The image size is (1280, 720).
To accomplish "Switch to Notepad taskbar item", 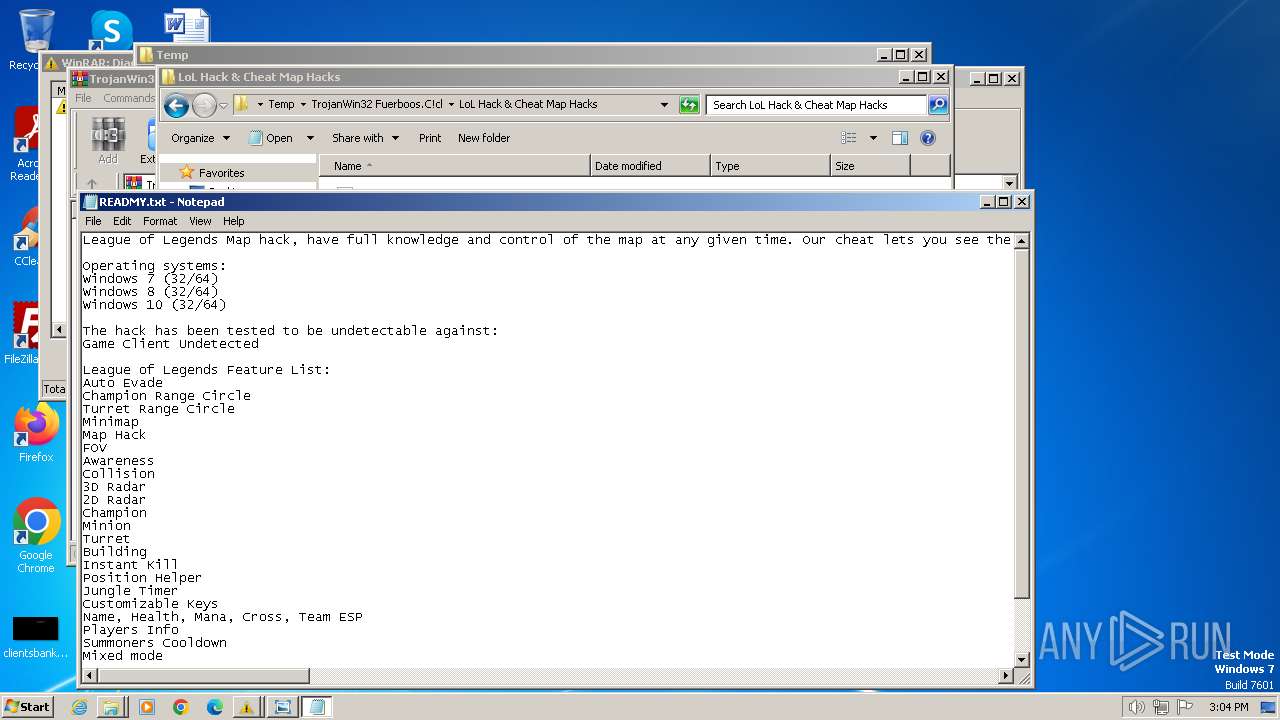I will (317, 707).
